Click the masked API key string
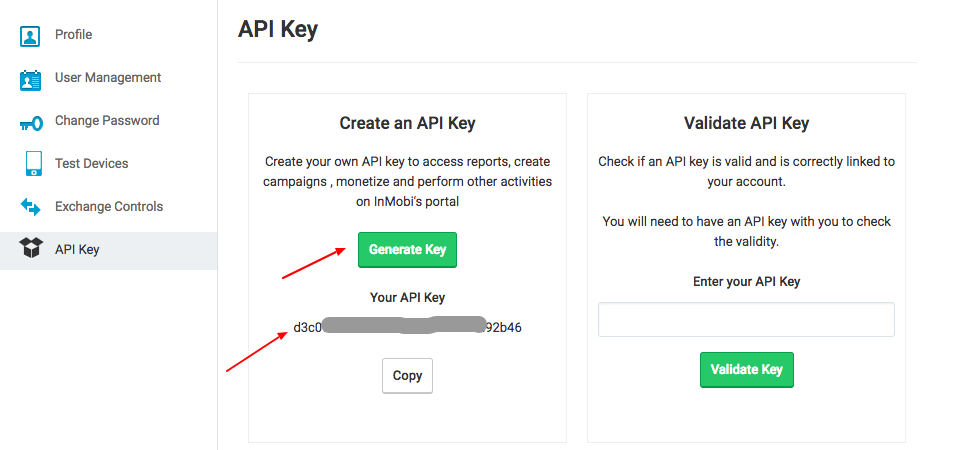The width and height of the screenshot is (972, 450). click(x=407, y=327)
